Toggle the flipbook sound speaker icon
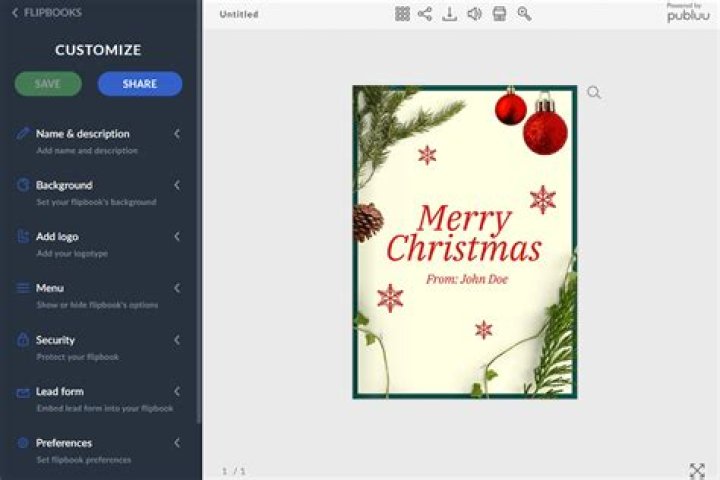 point(474,14)
